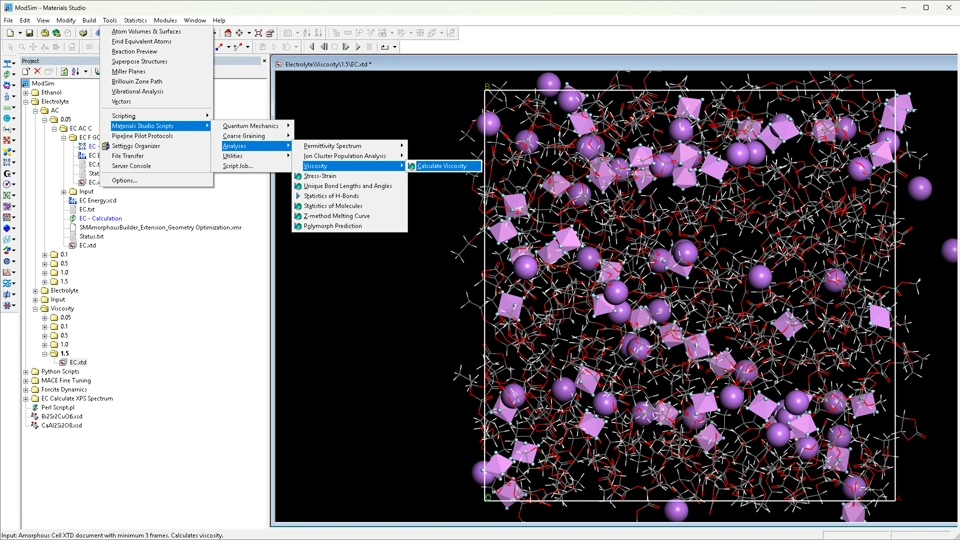Click the Save icon in the toolbar
This screenshot has height=540, width=960.
[30, 33]
